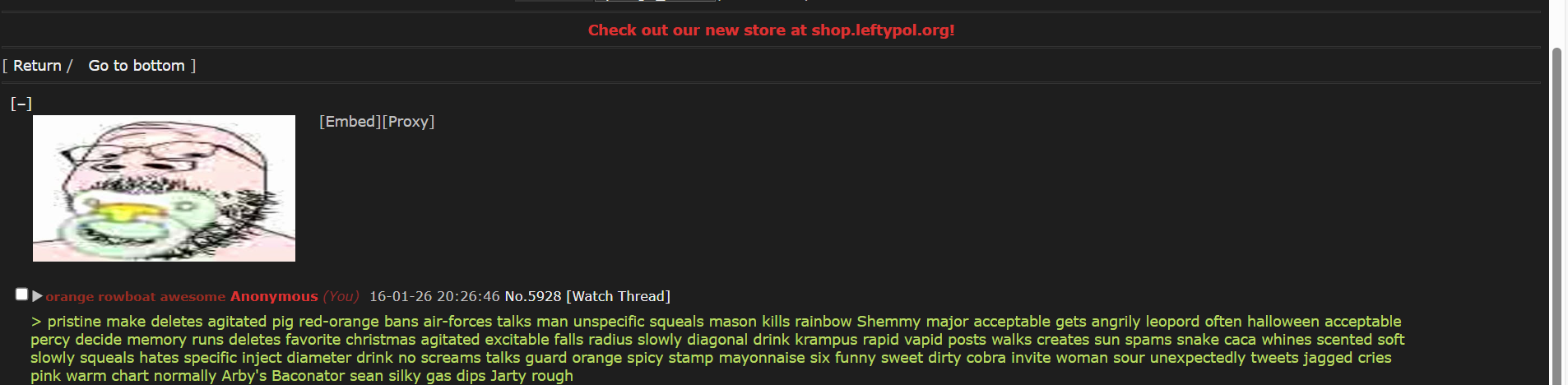Screen dimensions: 1568x385
Task: Click the Return link
Action: (x=37, y=66)
